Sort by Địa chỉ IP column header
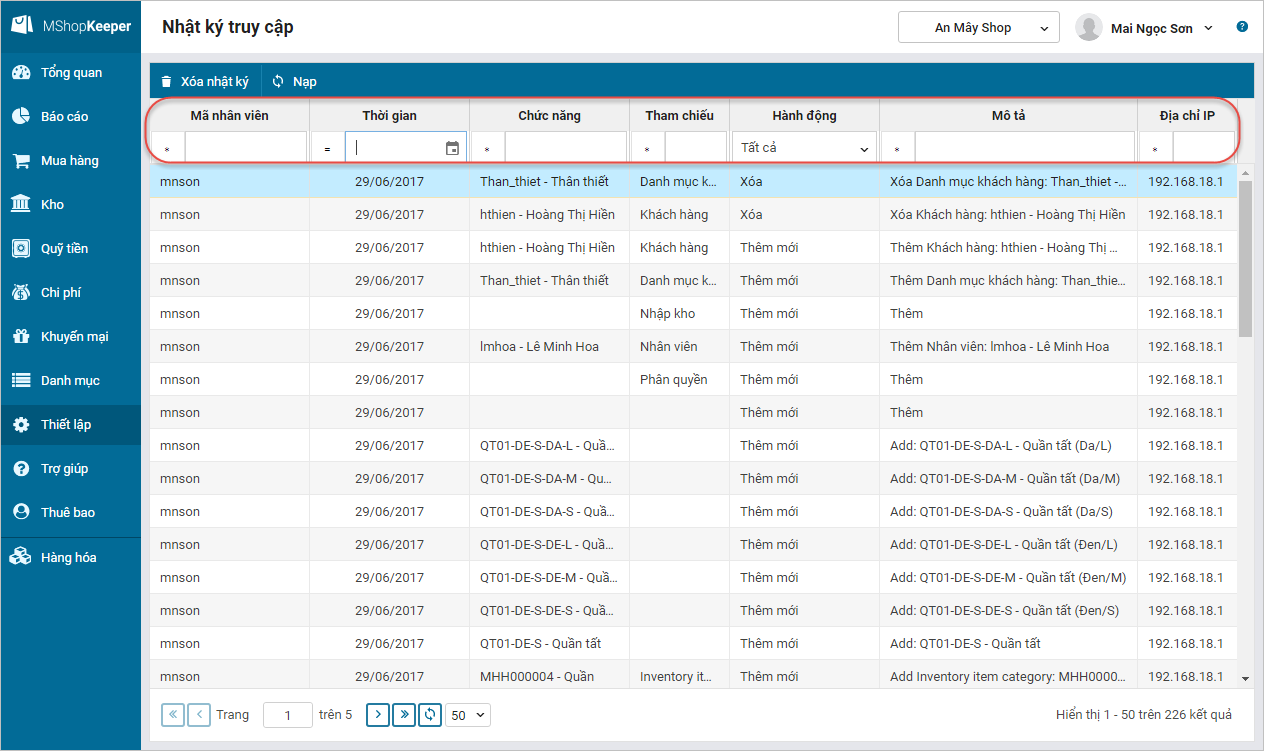The height and width of the screenshot is (751, 1264). point(1187,115)
